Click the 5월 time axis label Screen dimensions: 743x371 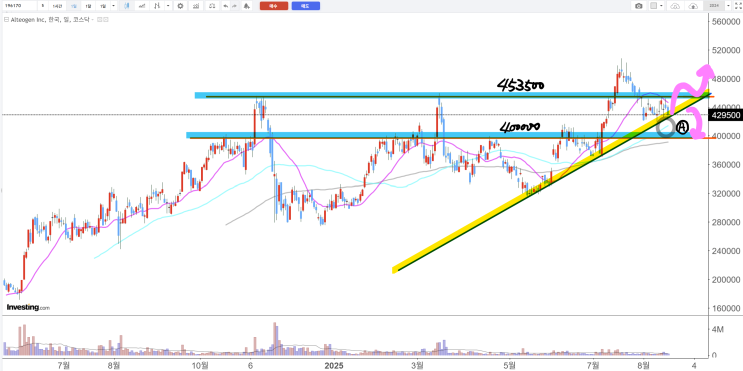(x=509, y=366)
